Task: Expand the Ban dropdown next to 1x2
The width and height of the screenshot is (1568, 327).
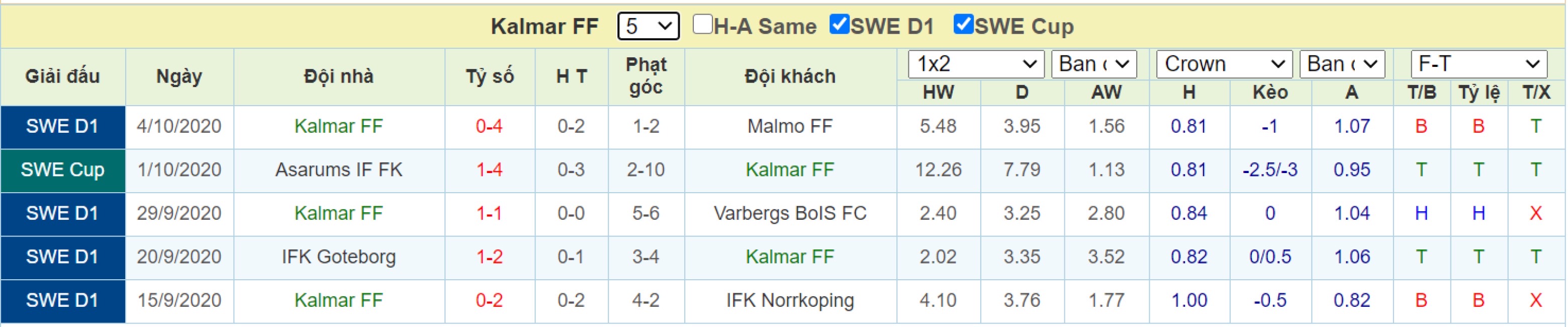Action: point(1094,64)
